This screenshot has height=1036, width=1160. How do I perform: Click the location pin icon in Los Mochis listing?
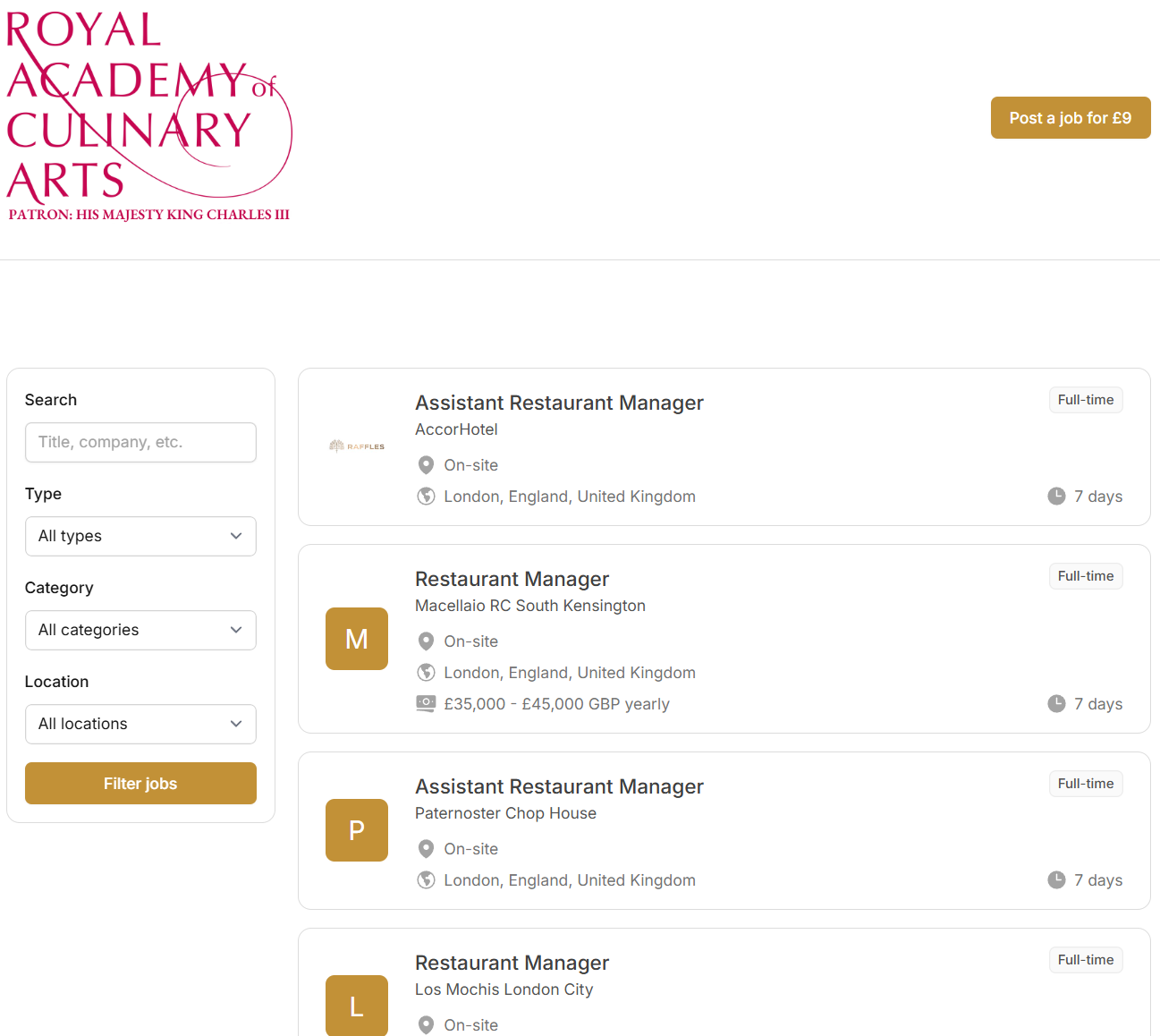click(x=427, y=1025)
